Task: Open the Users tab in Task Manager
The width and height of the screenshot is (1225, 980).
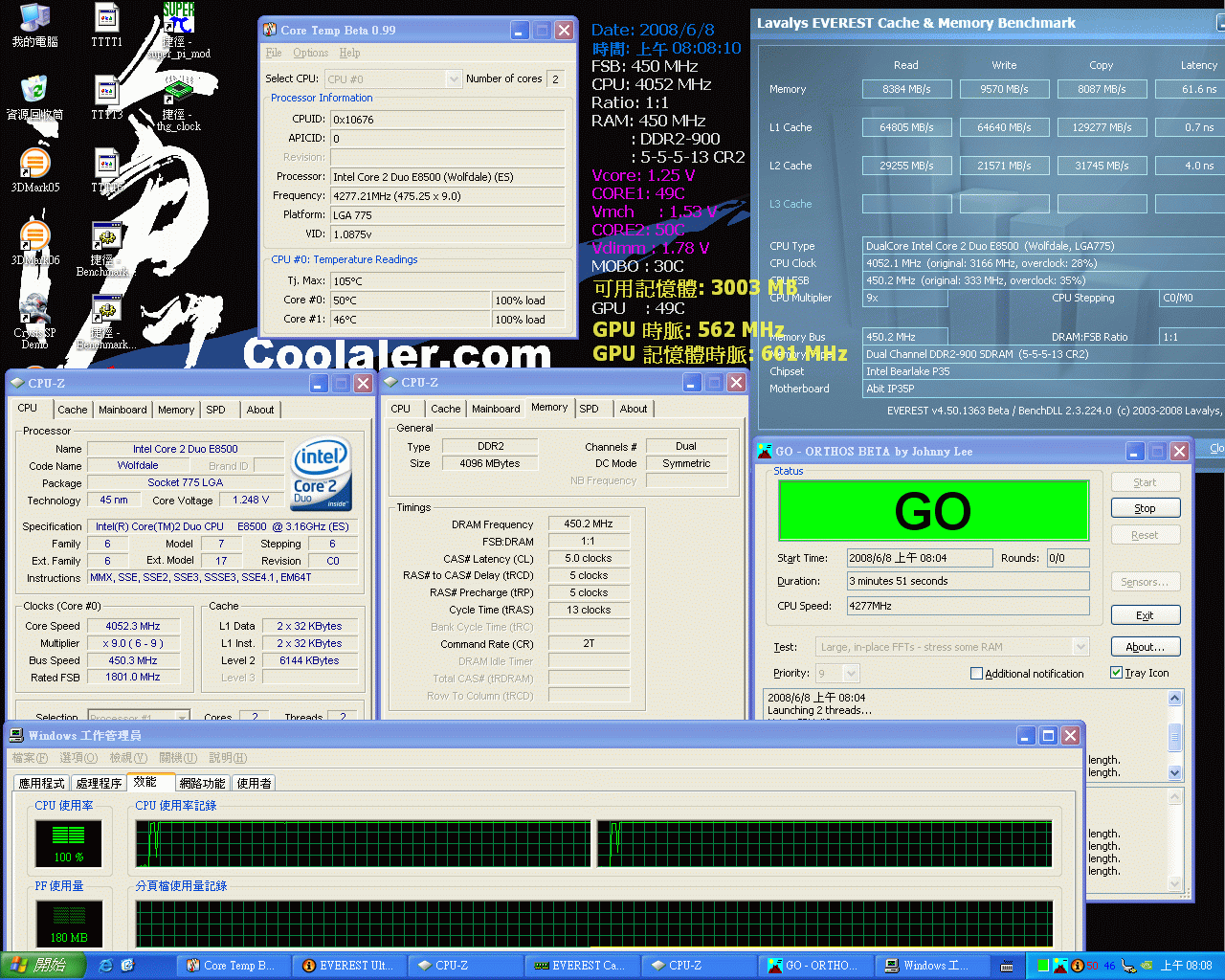Action: (x=254, y=783)
